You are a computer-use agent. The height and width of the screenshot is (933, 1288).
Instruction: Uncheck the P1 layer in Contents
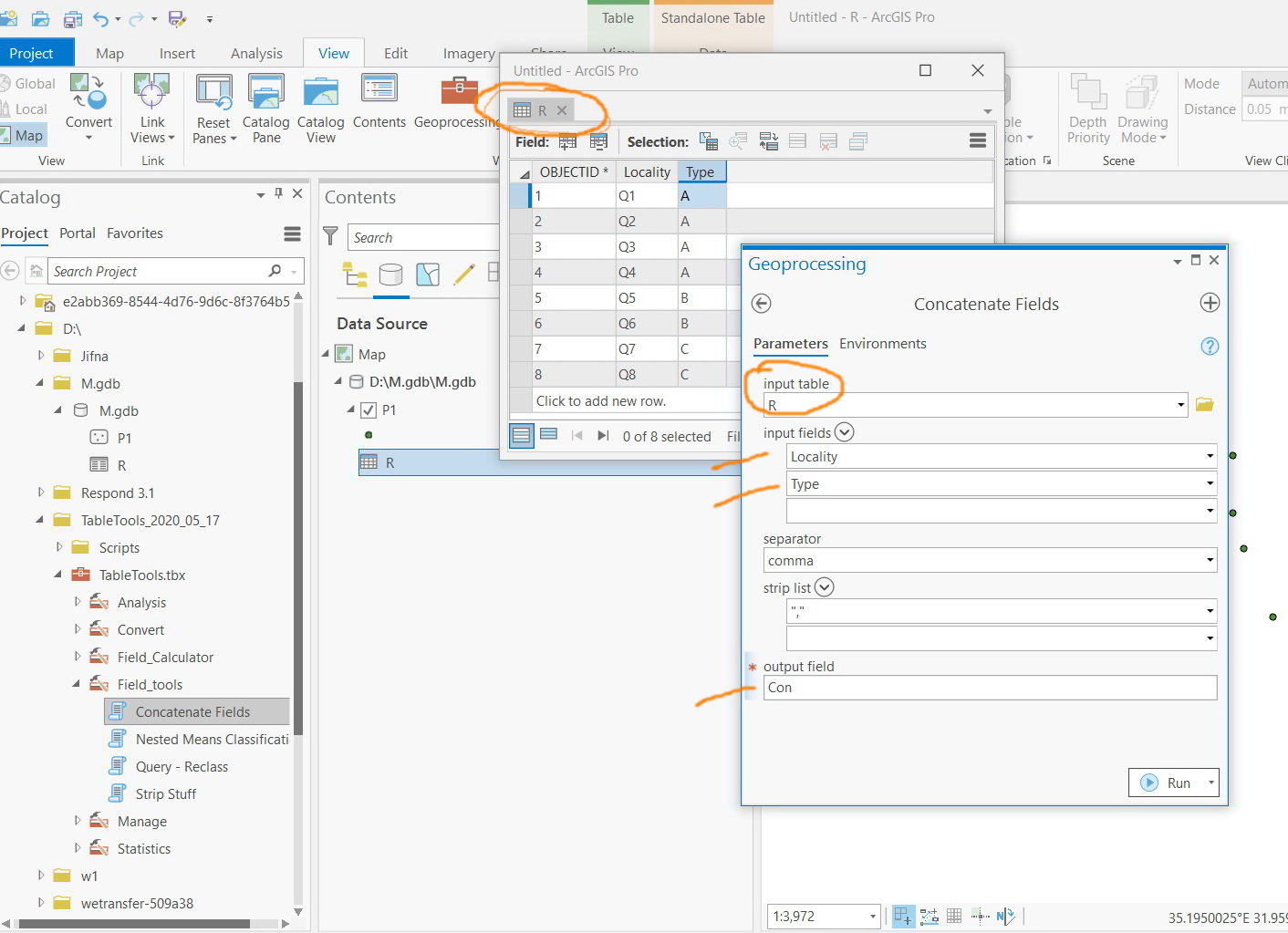coord(369,409)
